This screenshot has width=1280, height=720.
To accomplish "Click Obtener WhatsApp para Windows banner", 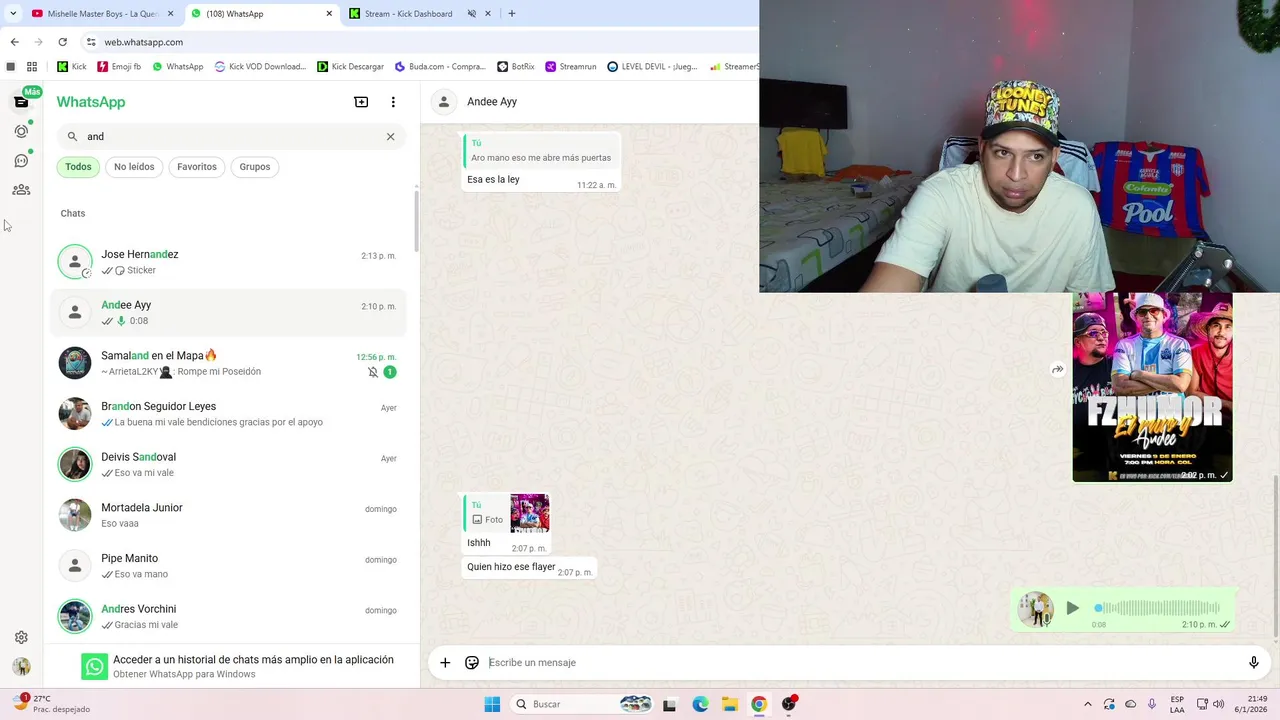I will (x=232, y=666).
